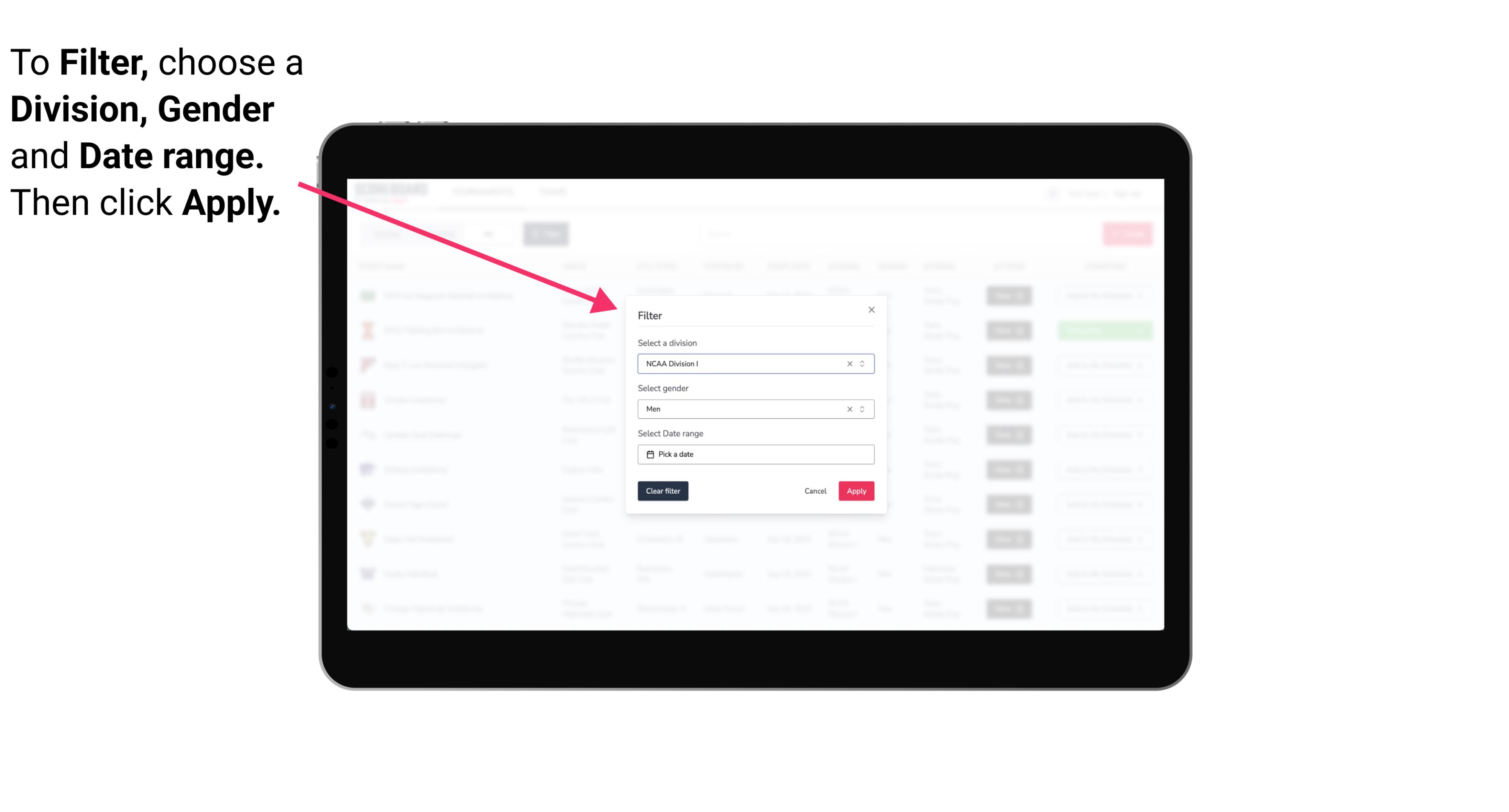Click the dark Clear filter button icon

663,491
